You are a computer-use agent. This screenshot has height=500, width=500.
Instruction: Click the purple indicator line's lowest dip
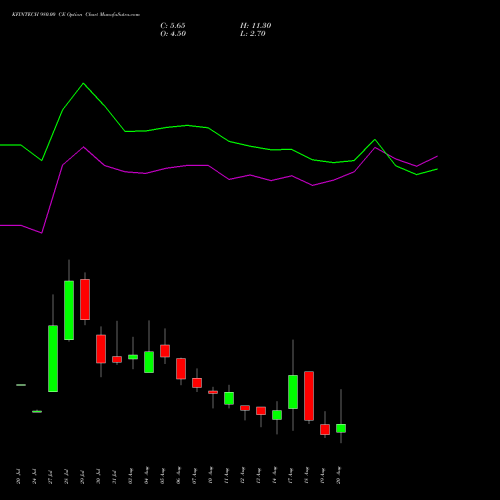41,233
